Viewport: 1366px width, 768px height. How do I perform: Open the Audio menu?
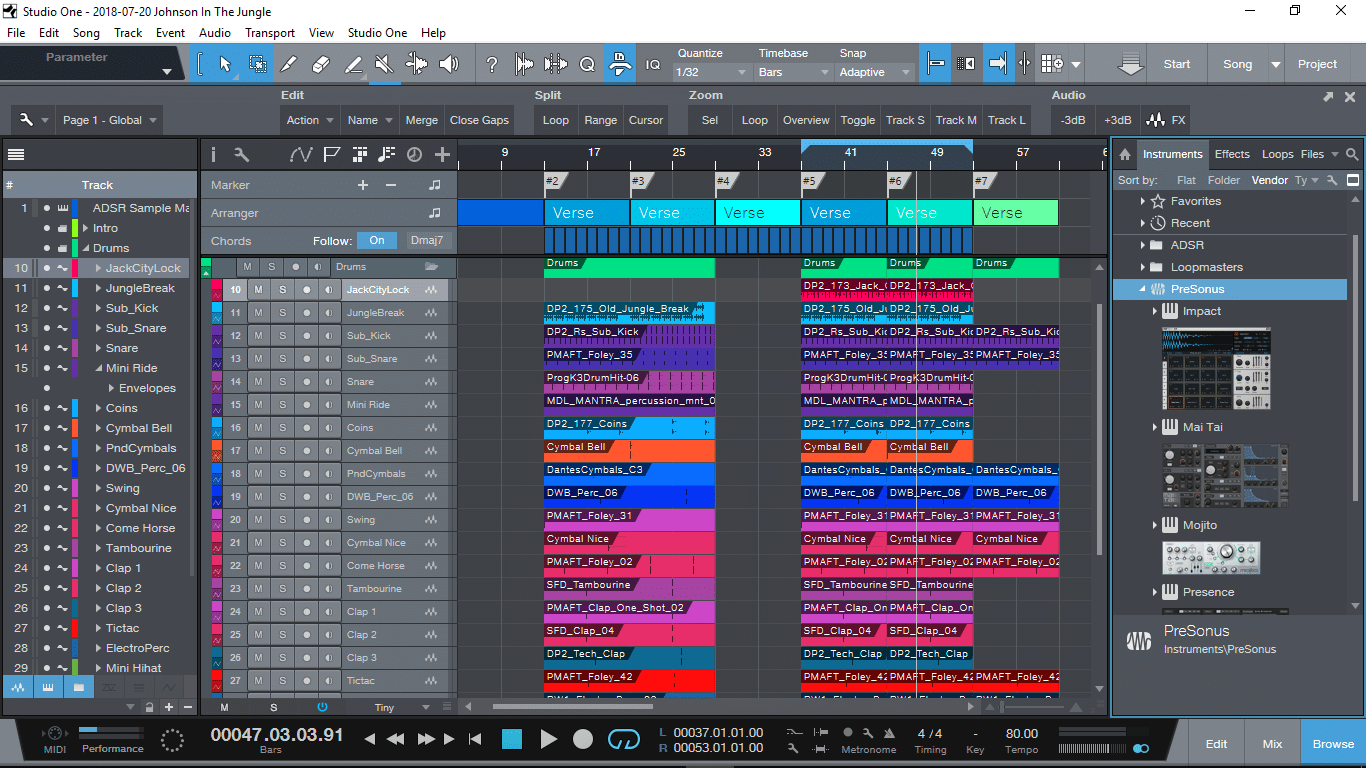pyautogui.click(x=214, y=33)
